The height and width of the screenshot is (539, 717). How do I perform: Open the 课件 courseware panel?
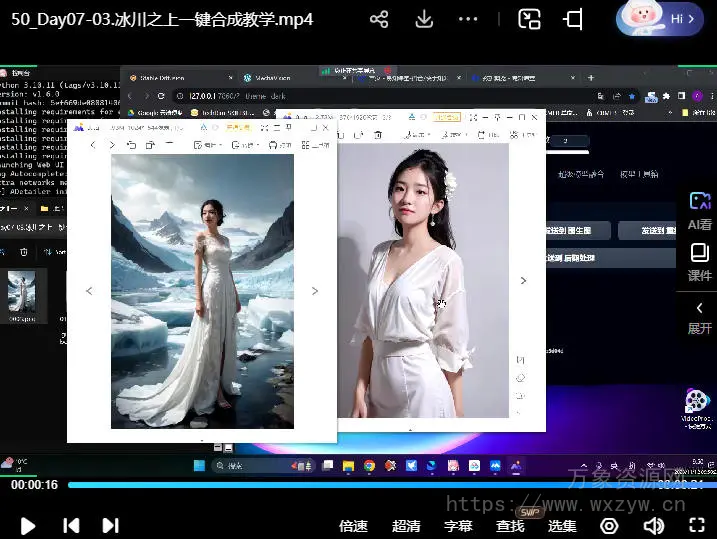pyautogui.click(x=699, y=261)
